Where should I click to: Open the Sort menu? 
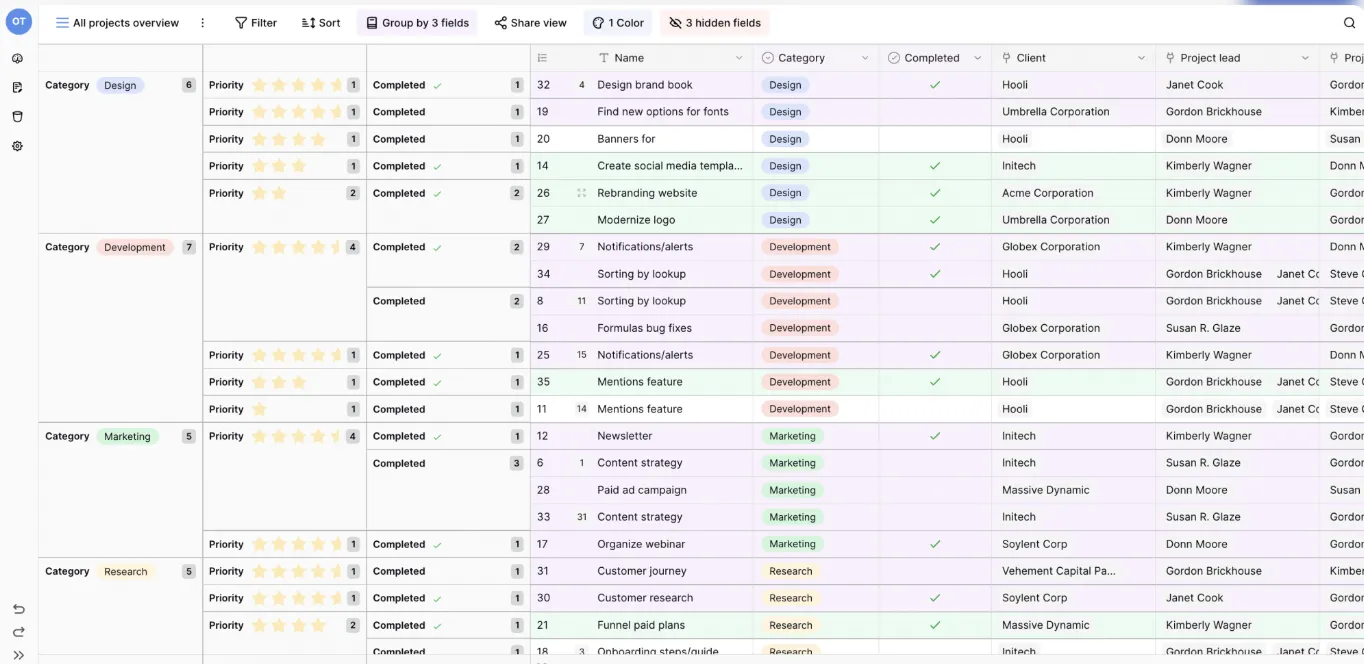(x=321, y=23)
